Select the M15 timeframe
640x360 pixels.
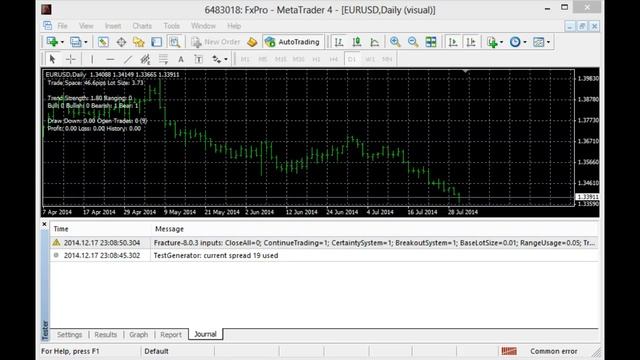[x=280, y=59]
